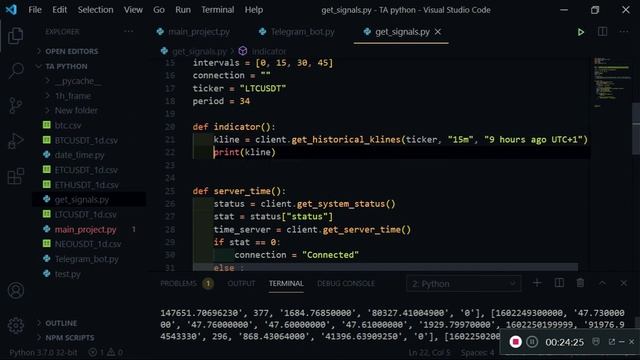This screenshot has height=360, width=640.
Task: Expand the NPM Scripts section
Action: [x=70, y=338]
